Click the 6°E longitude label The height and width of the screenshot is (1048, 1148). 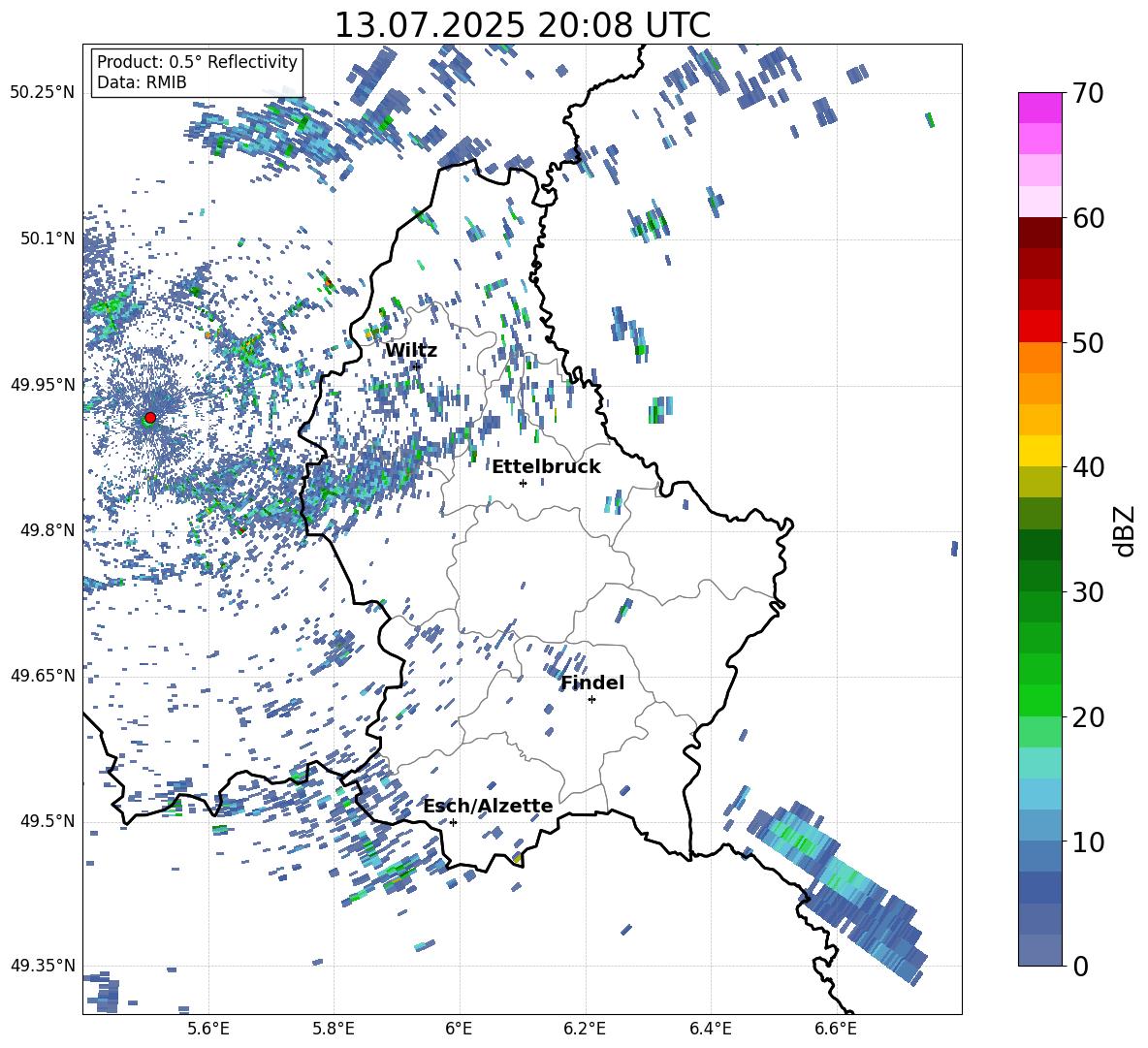pyautogui.click(x=459, y=1029)
